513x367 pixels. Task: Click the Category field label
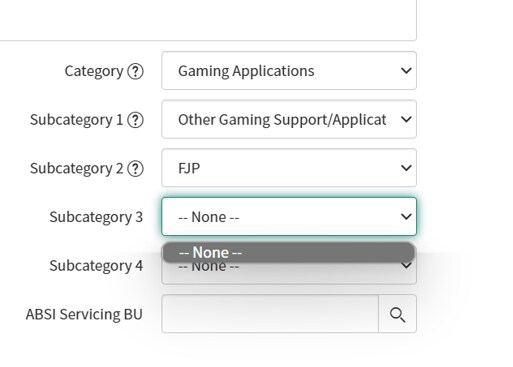94,71
